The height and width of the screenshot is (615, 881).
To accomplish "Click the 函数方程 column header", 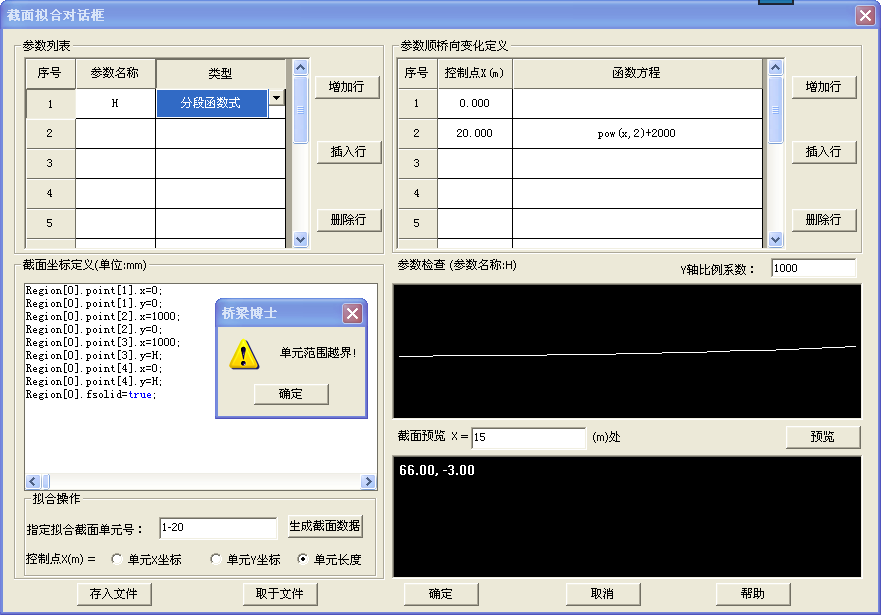I will click(637, 73).
